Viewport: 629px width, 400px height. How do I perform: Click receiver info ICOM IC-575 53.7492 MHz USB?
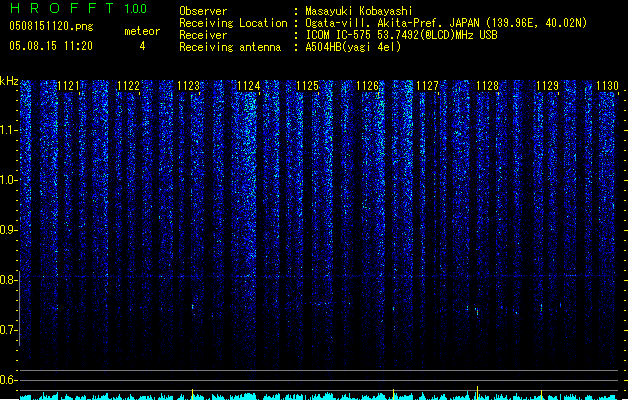click(402, 35)
